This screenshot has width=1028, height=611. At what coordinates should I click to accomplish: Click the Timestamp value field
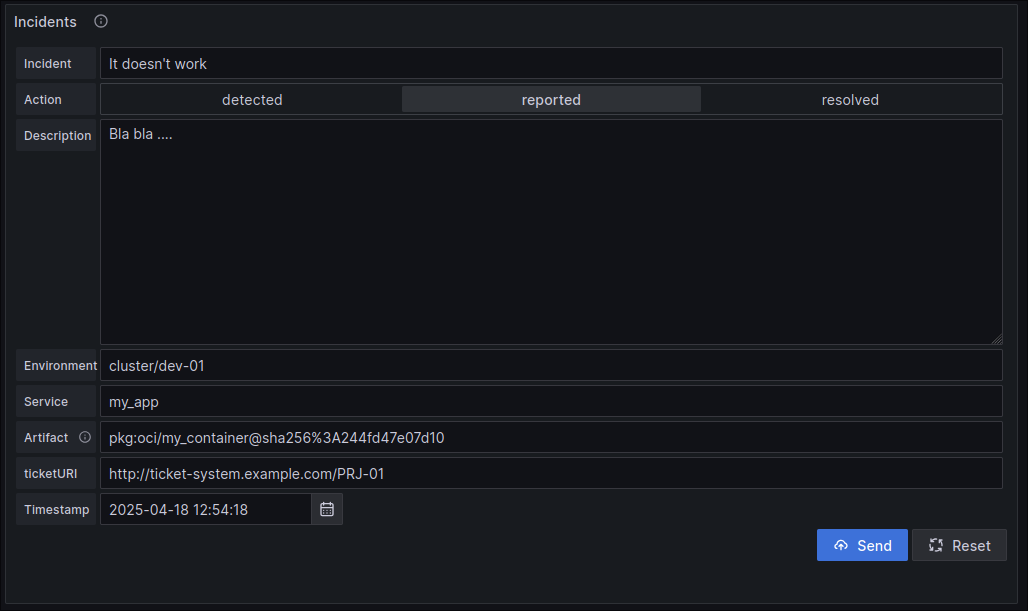pos(205,509)
